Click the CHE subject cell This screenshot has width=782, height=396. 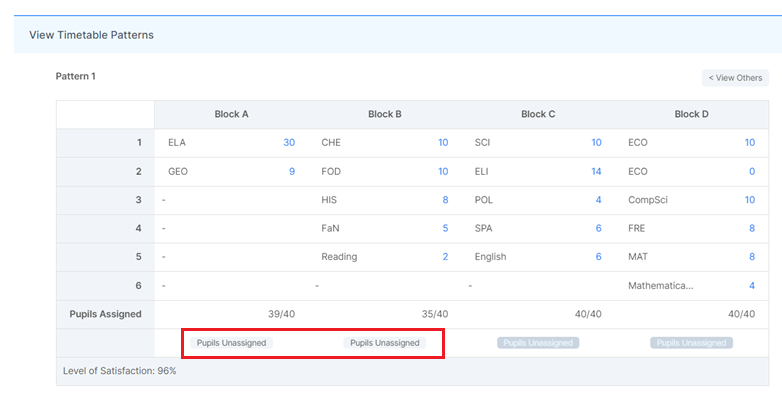point(331,143)
